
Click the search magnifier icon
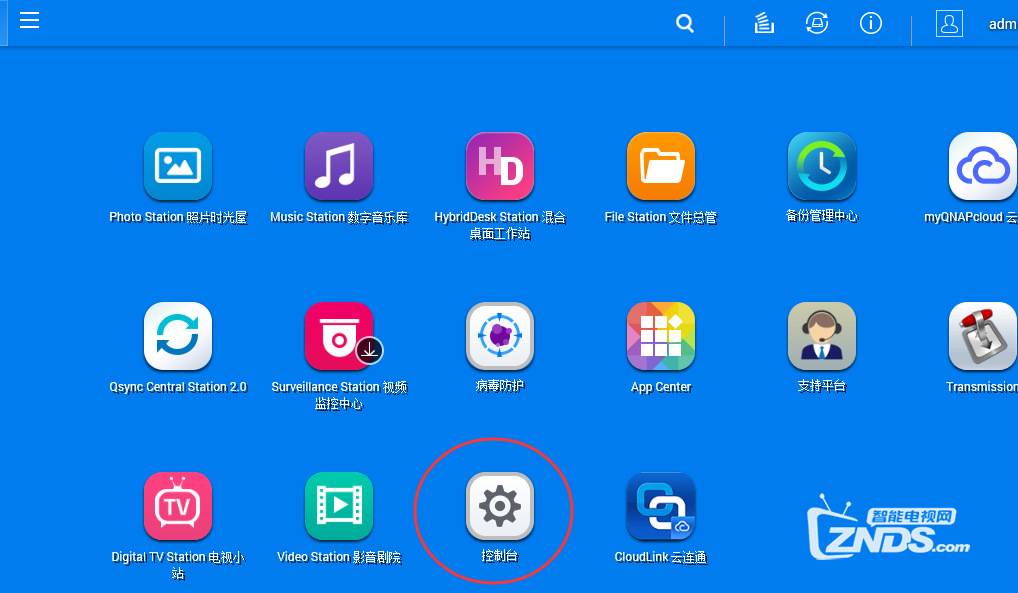[685, 24]
